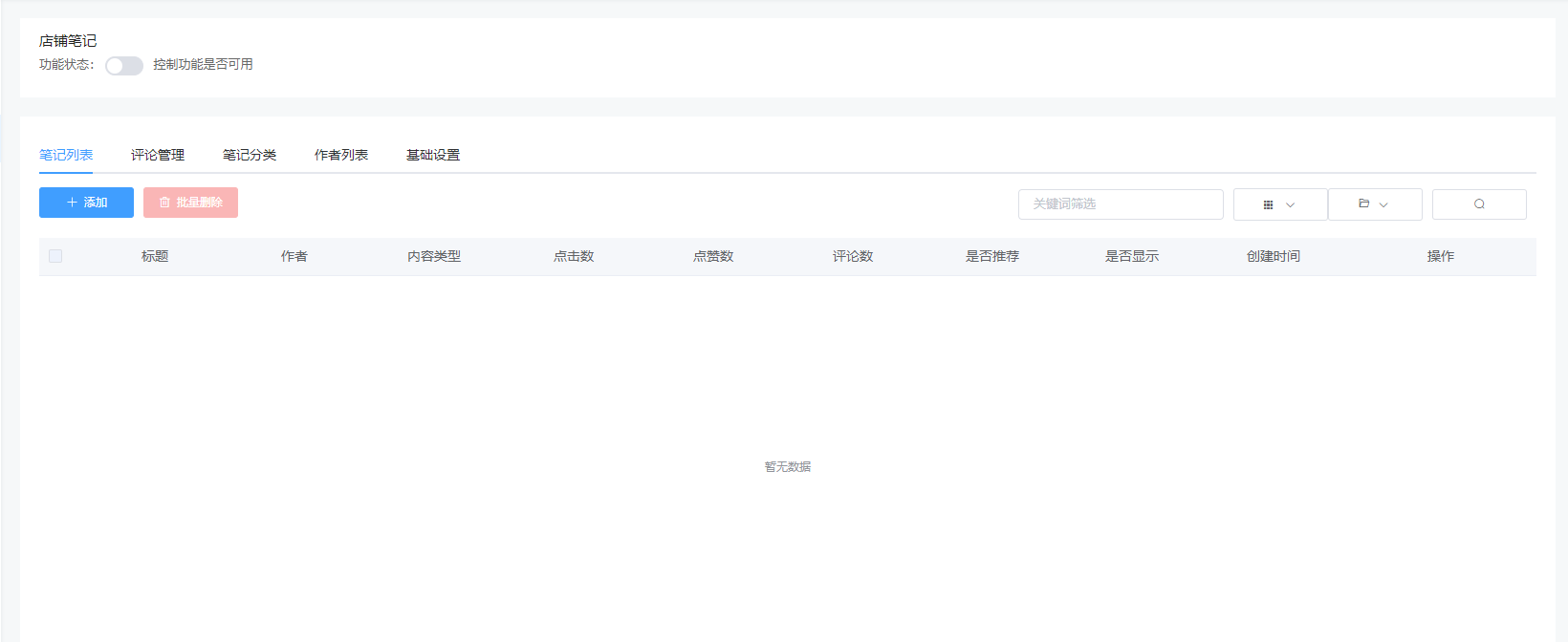Viewport: 1568px width, 642px height.
Task: Expand the folder icon dropdown
Action: (x=1374, y=204)
